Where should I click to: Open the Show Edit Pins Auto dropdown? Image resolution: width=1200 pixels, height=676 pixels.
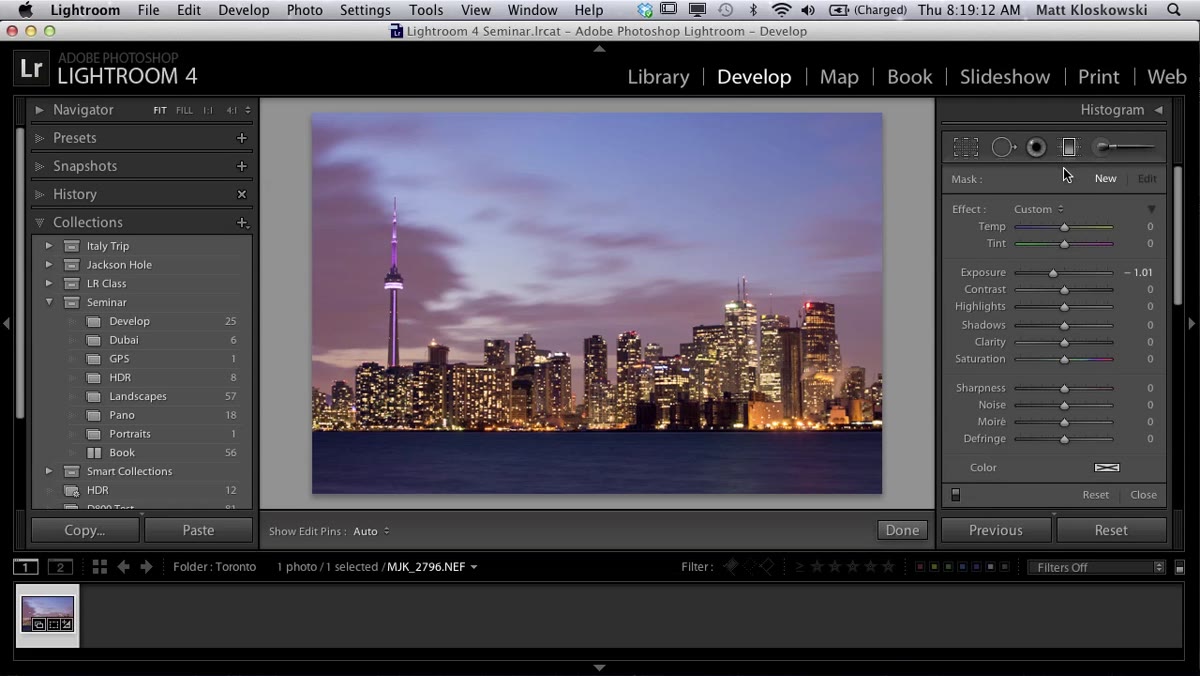pyautogui.click(x=371, y=531)
